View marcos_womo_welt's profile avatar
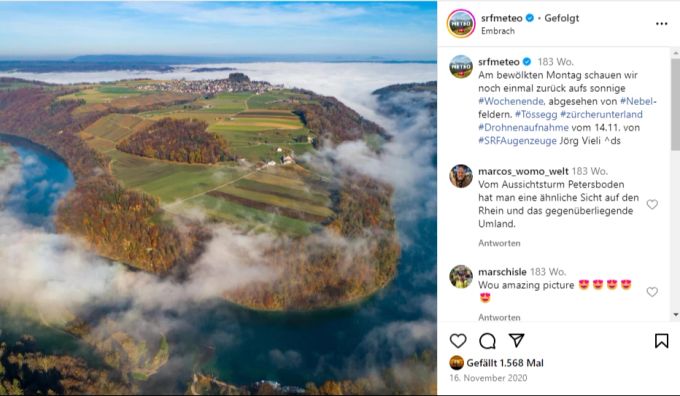 pos(461,176)
